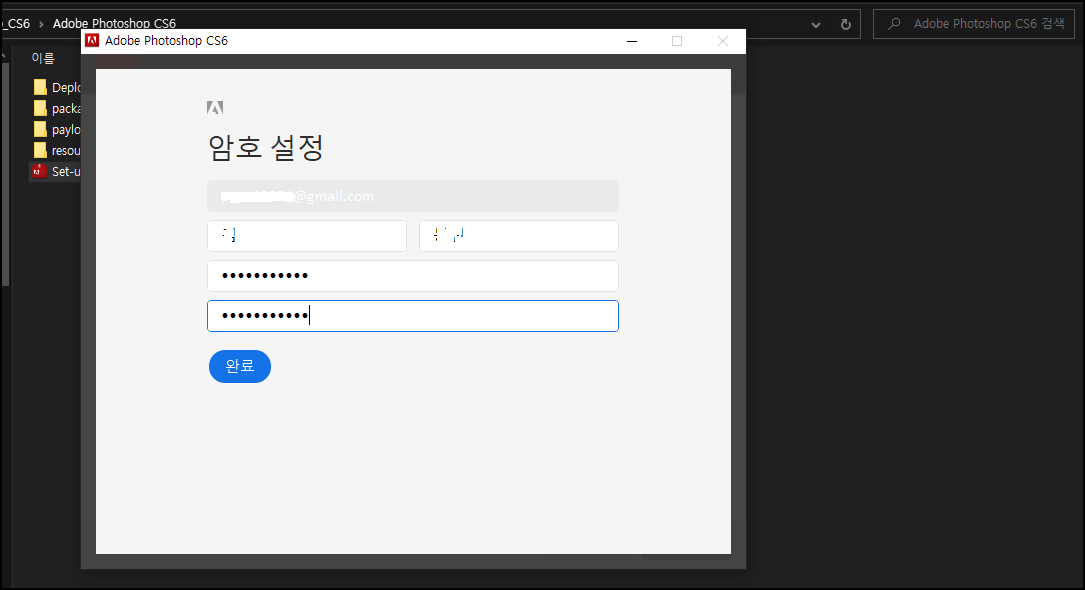Screen dimensions: 1085x590
Task: Click the 암호 설정 heading
Action: pyautogui.click(x=266, y=147)
